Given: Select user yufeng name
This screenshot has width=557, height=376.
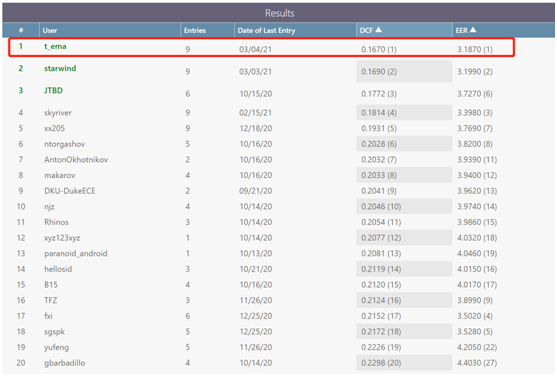Looking at the screenshot, I should (x=56, y=347).
